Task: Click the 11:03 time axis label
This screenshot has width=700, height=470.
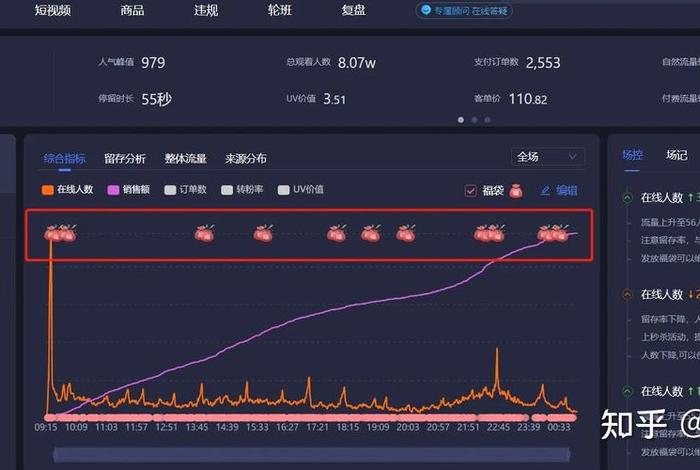Action: point(106,427)
